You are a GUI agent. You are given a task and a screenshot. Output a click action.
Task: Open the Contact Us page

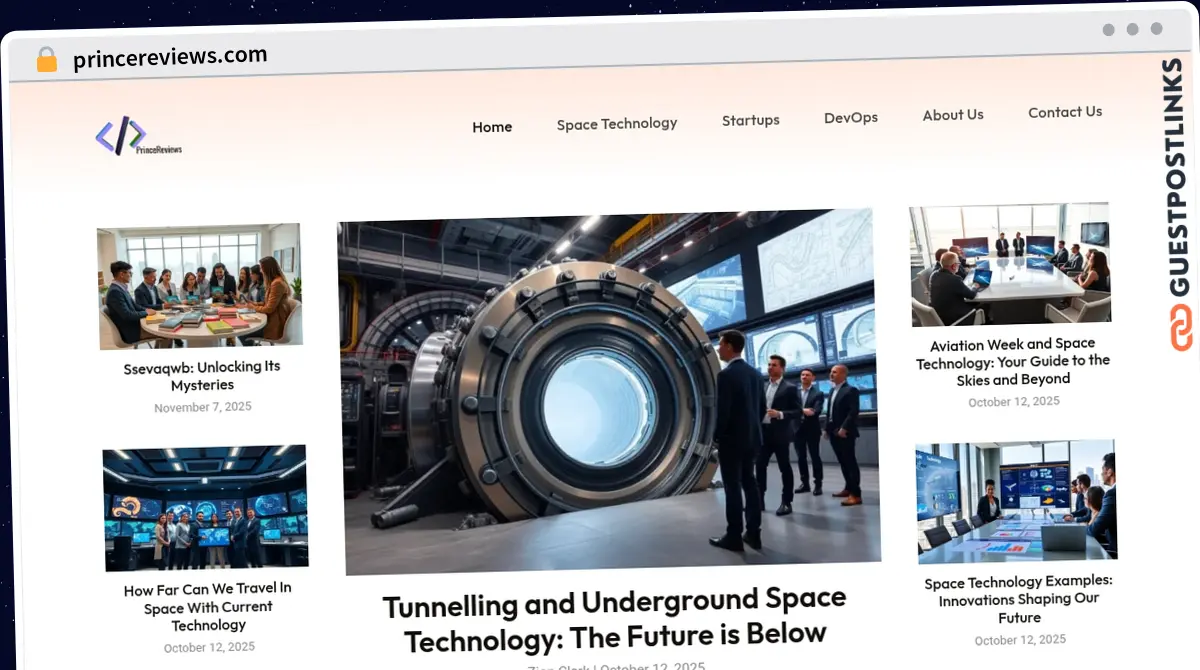1065,112
